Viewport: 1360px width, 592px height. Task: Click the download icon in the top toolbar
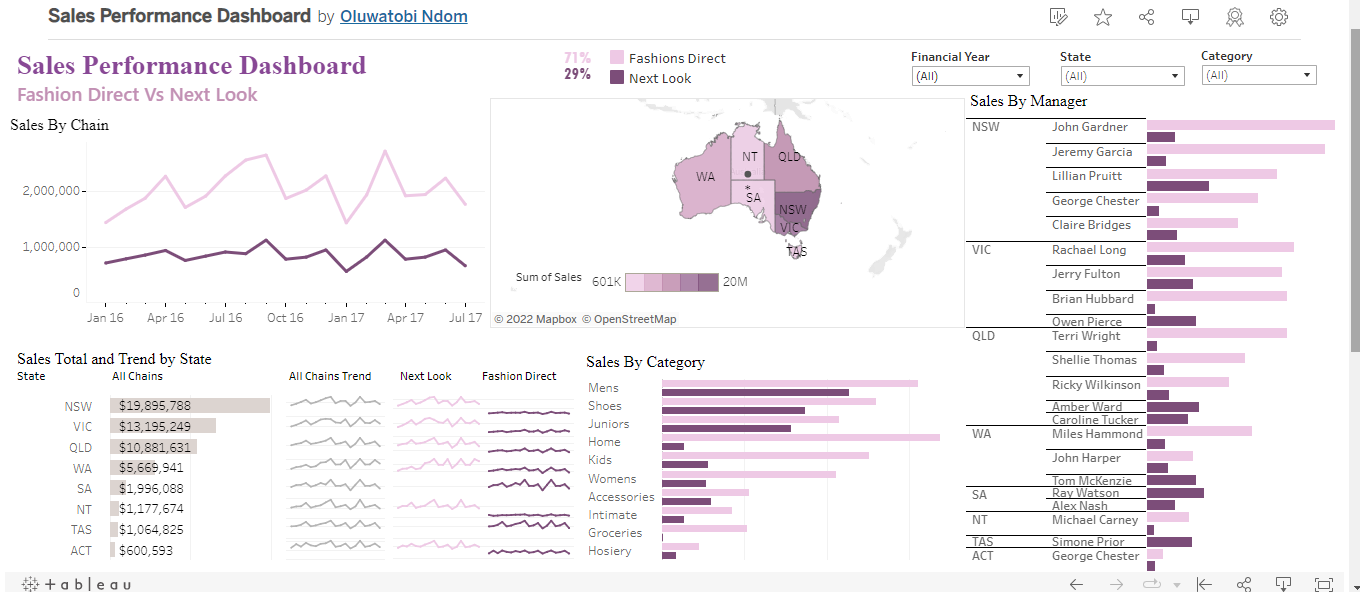click(1190, 17)
